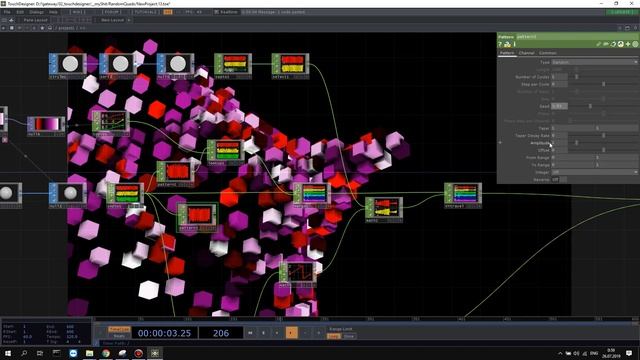
Task: Open the Python help icon in parameter panel
Action: 507,44
